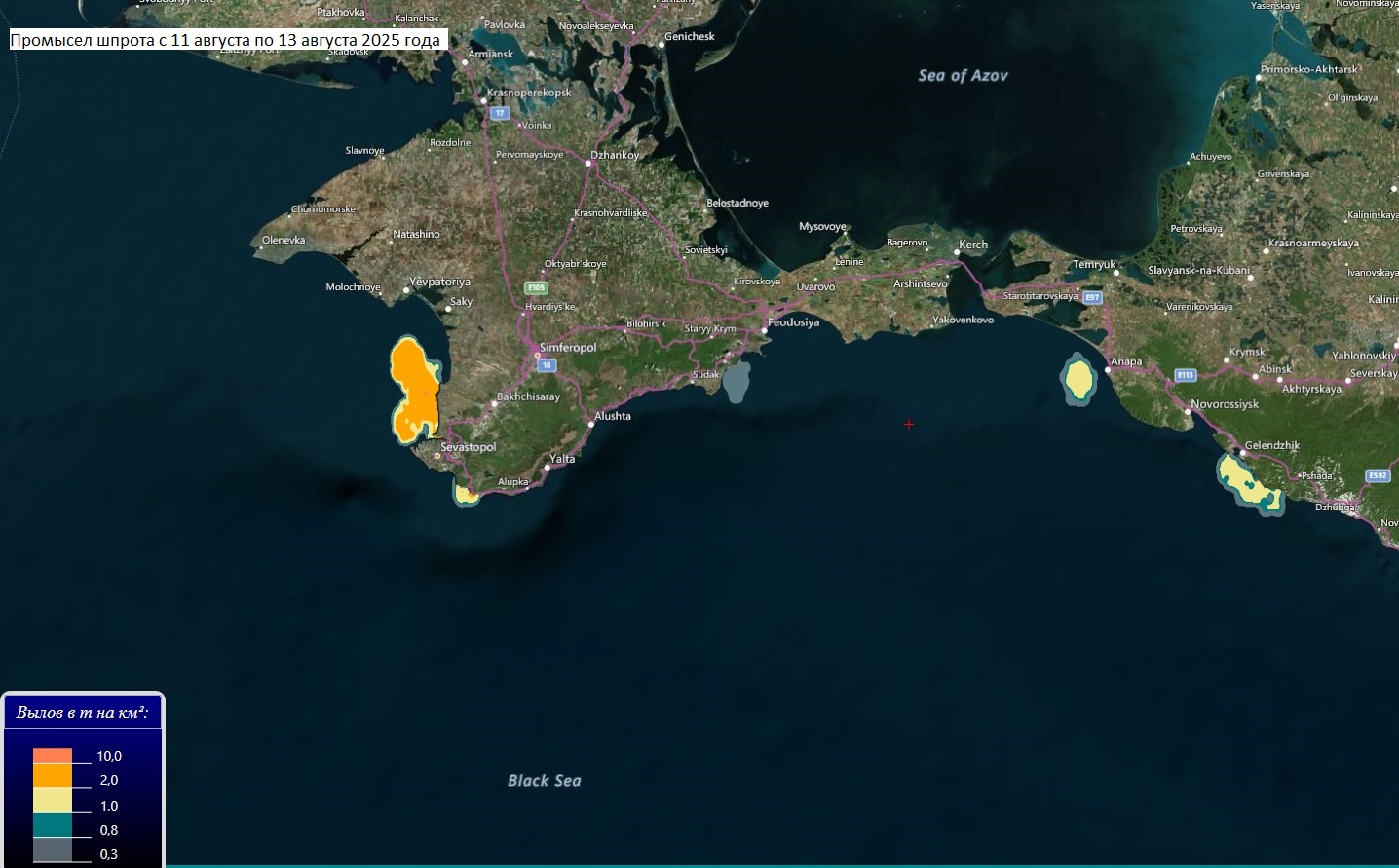This screenshot has width=1399, height=868.
Task: Click the Alupka town label
Action: click(x=513, y=482)
